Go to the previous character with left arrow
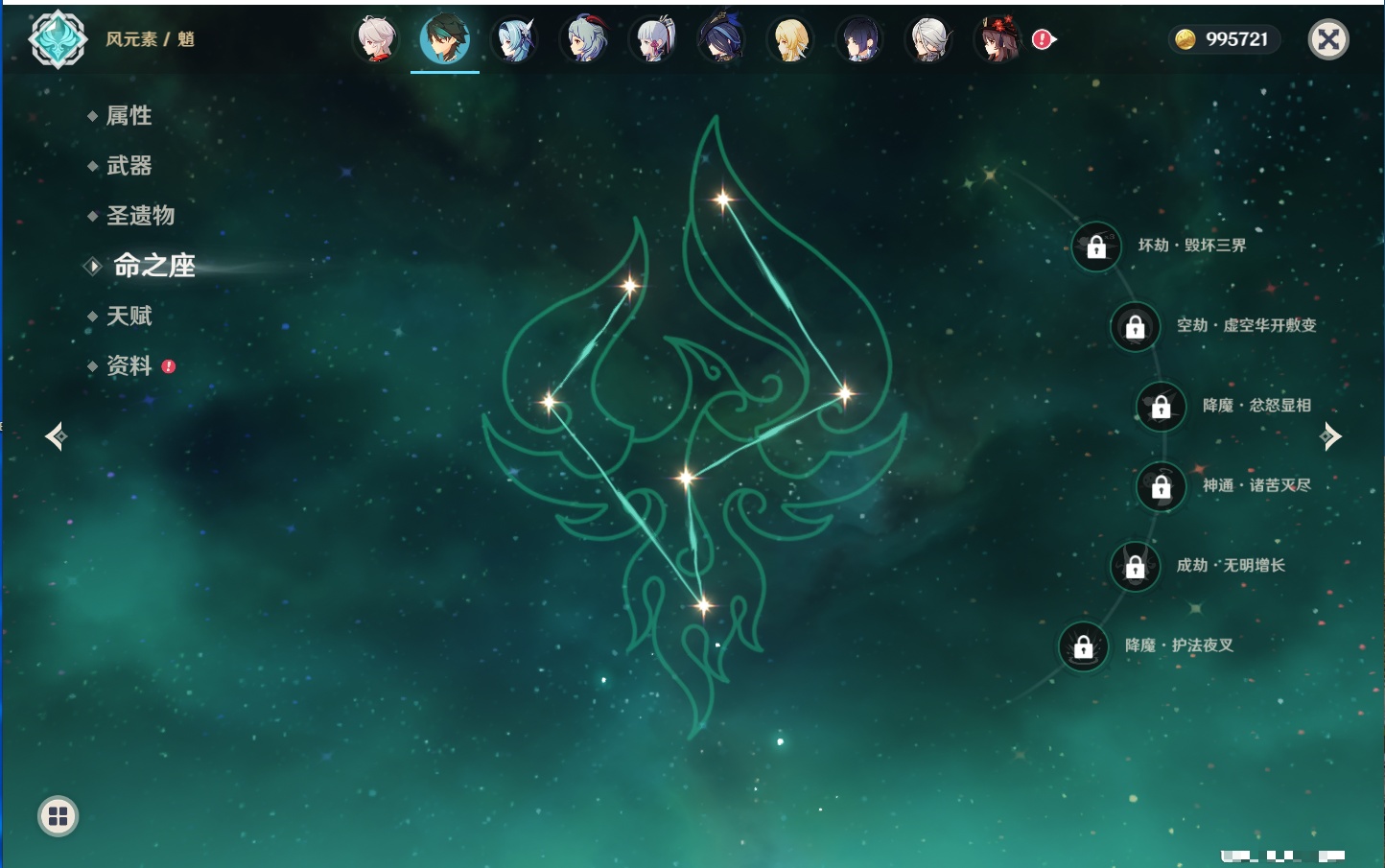This screenshot has height=868, width=1385. point(56,436)
